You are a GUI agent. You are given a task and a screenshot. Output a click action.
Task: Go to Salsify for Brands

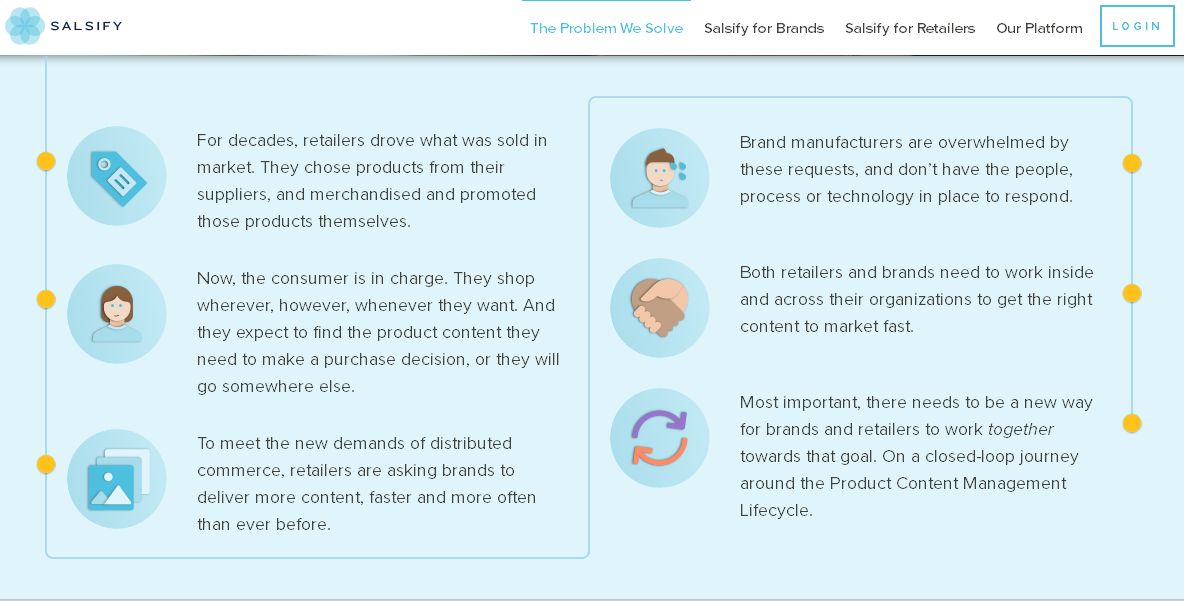(x=764, y=28)
